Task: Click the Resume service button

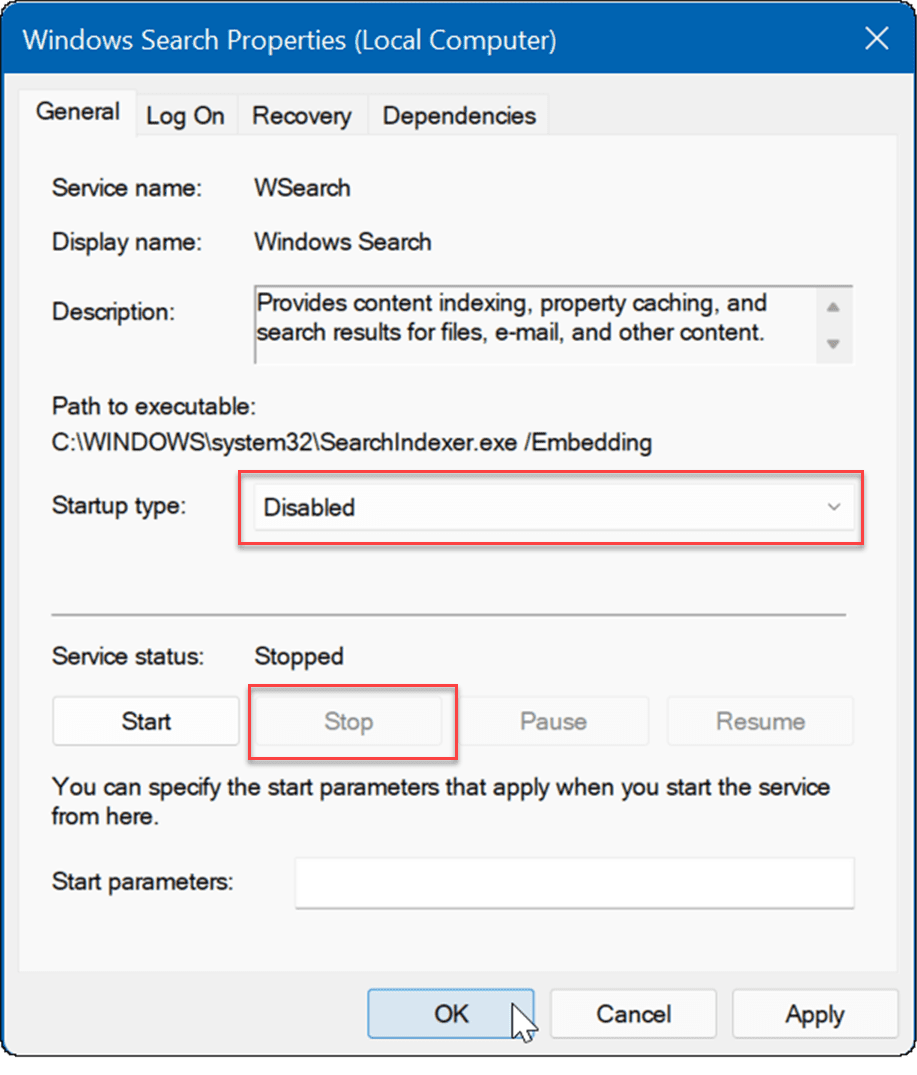Action: tap(760, 721)
